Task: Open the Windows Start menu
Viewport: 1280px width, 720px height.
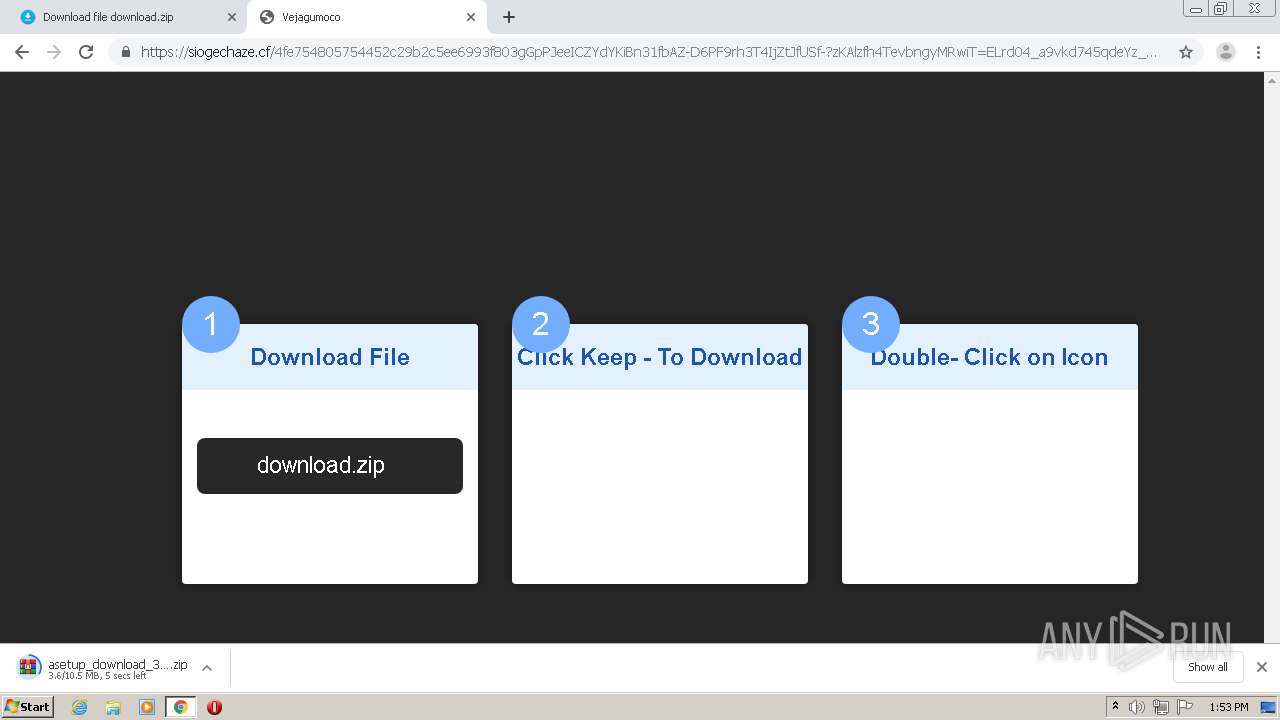Action: pos(28,707)
